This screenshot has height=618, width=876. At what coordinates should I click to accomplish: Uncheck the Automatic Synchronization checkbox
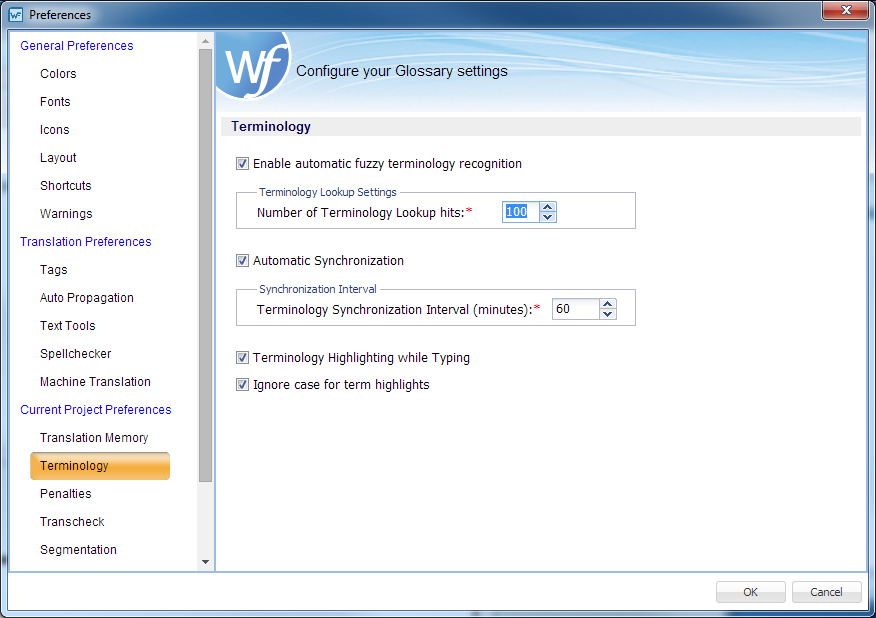242,261
